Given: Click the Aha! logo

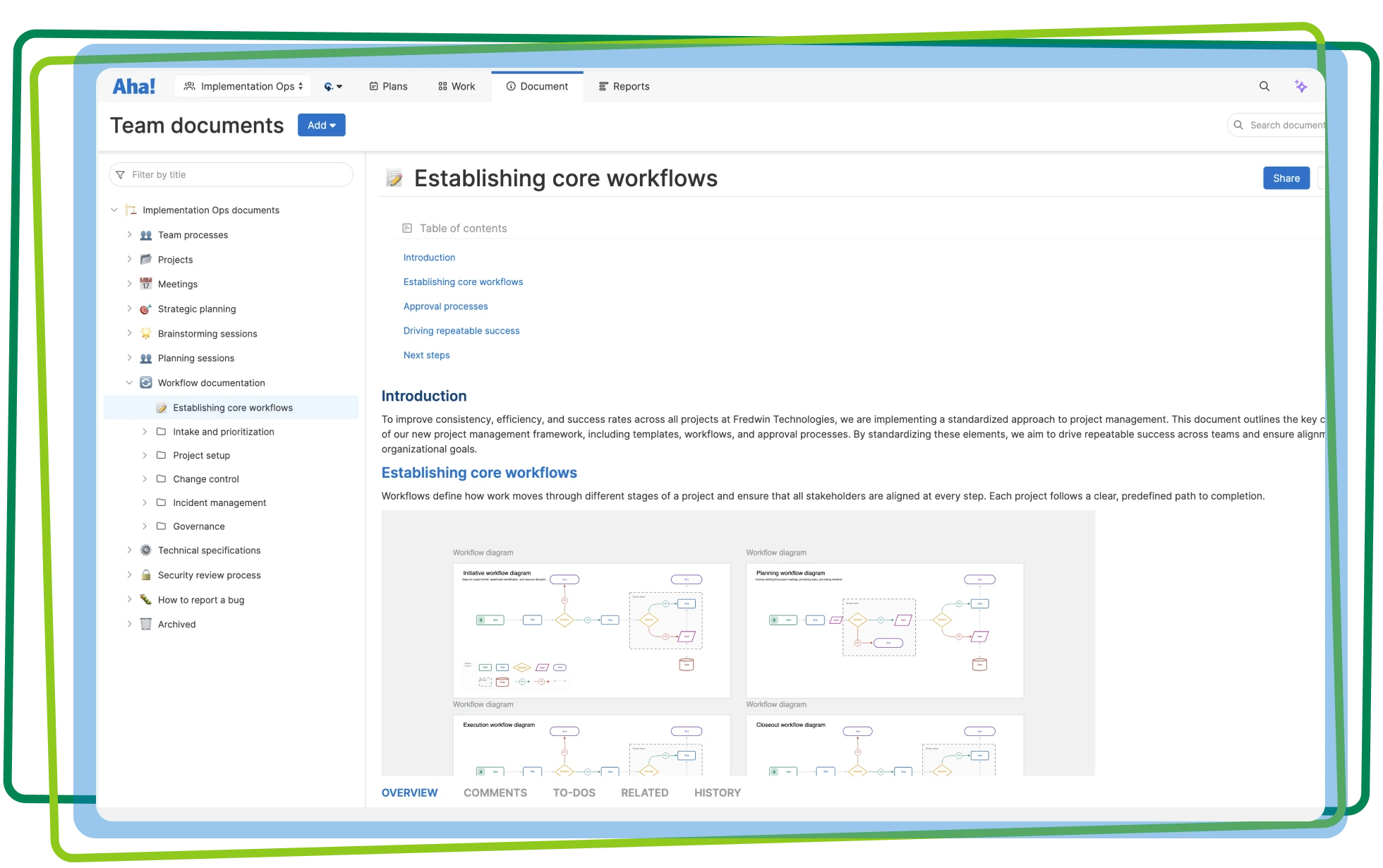Looking at the screenshot, I should coord(134,86).
